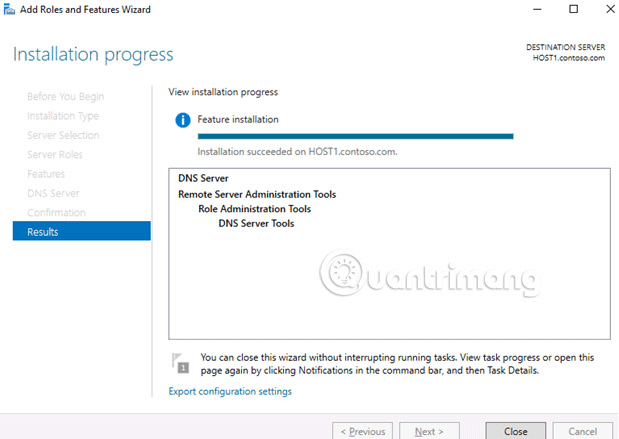Click the blue Feature installation info icon
619x439 pixels.
[x=183, y=120]
